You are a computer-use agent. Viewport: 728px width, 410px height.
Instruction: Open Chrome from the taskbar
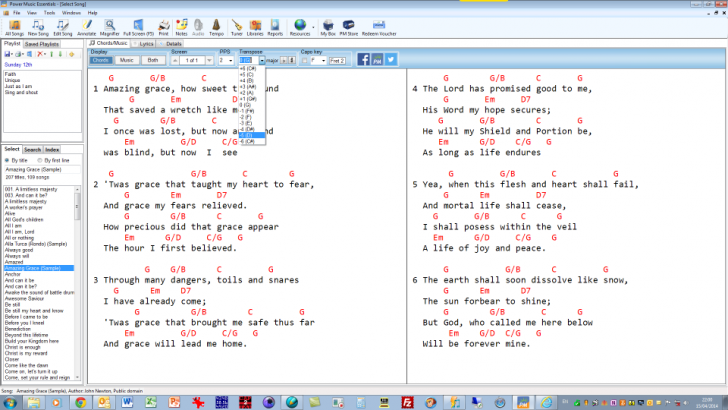[x=80, y=403]
